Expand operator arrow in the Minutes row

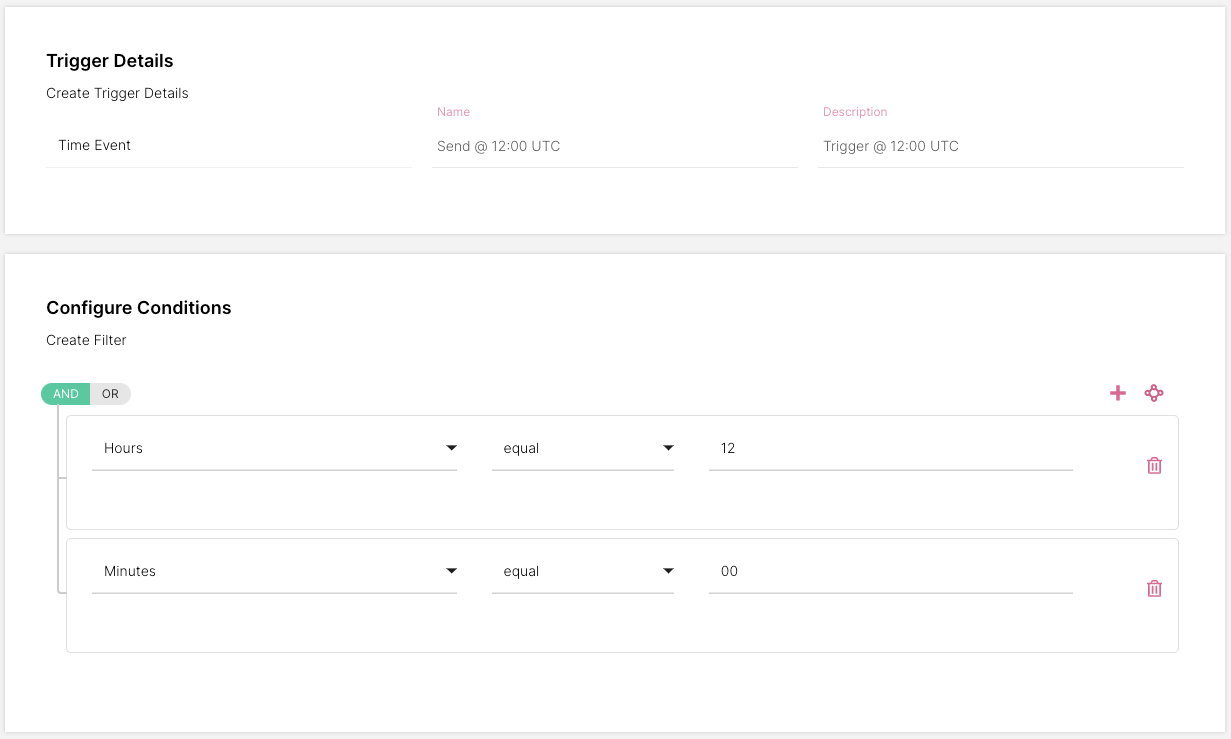668,572
